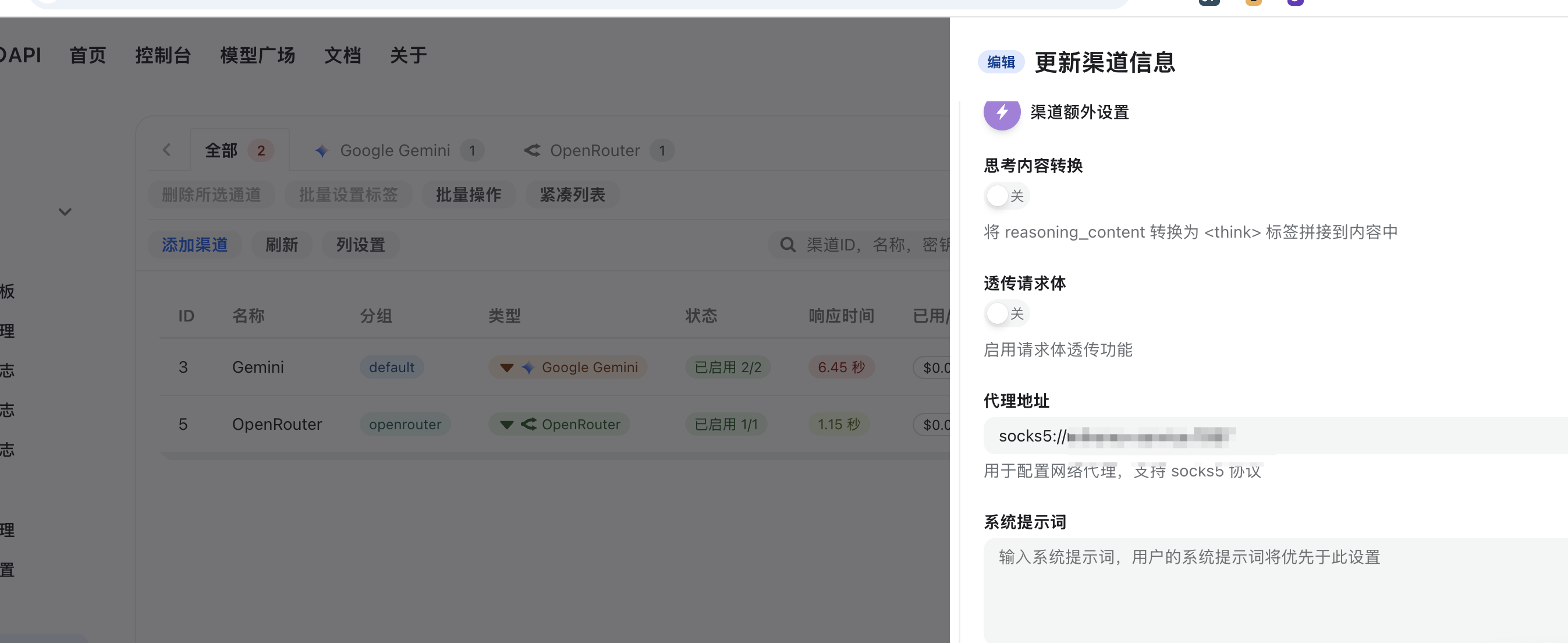This screenshot has width=1568, height=643.
Task: Click the OpenRouter logo icon in the tab
Action: (x=532, y=150)
